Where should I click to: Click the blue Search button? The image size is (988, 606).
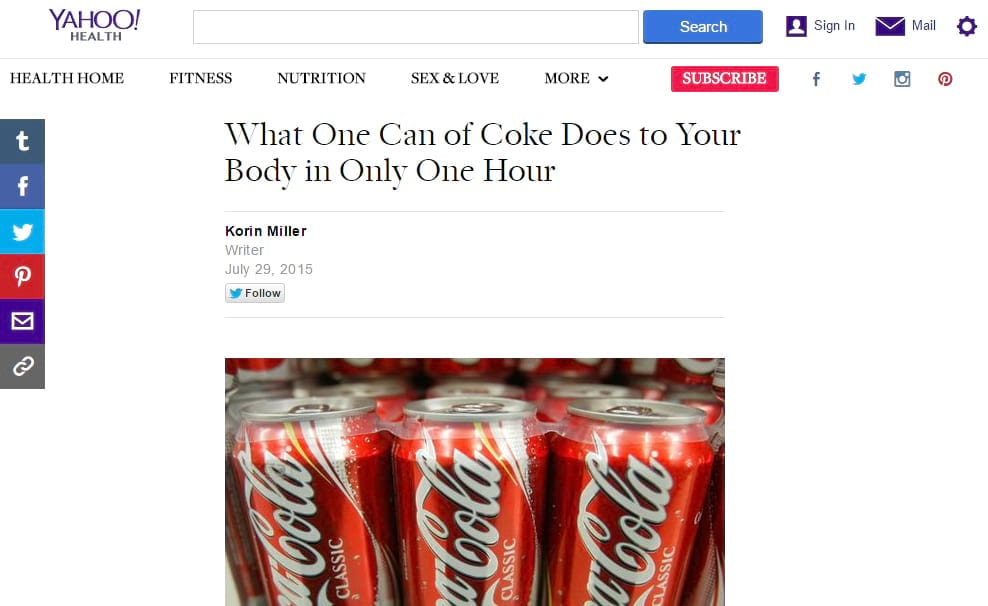point(703,26)
